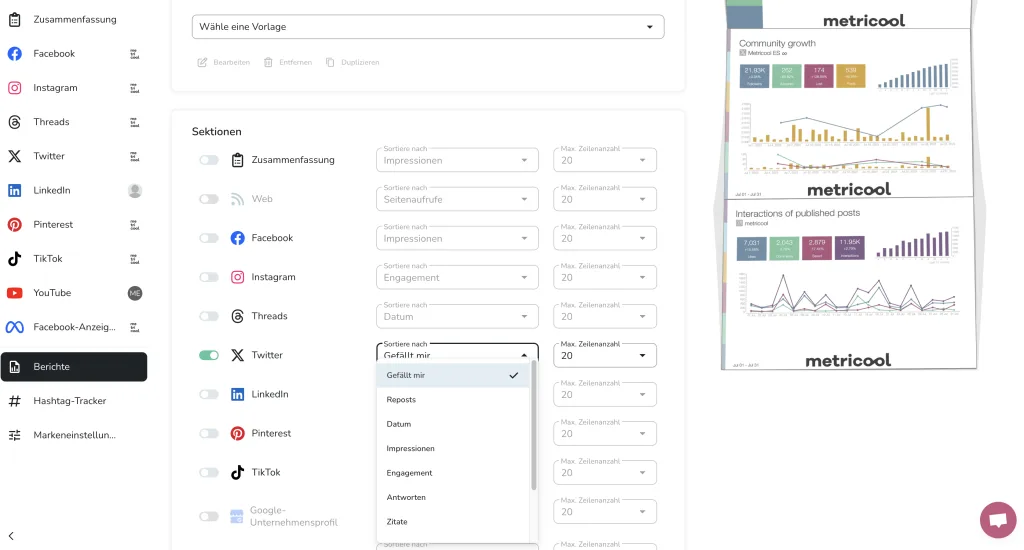Turn on the Instagram section toggle

pos(209,277)
